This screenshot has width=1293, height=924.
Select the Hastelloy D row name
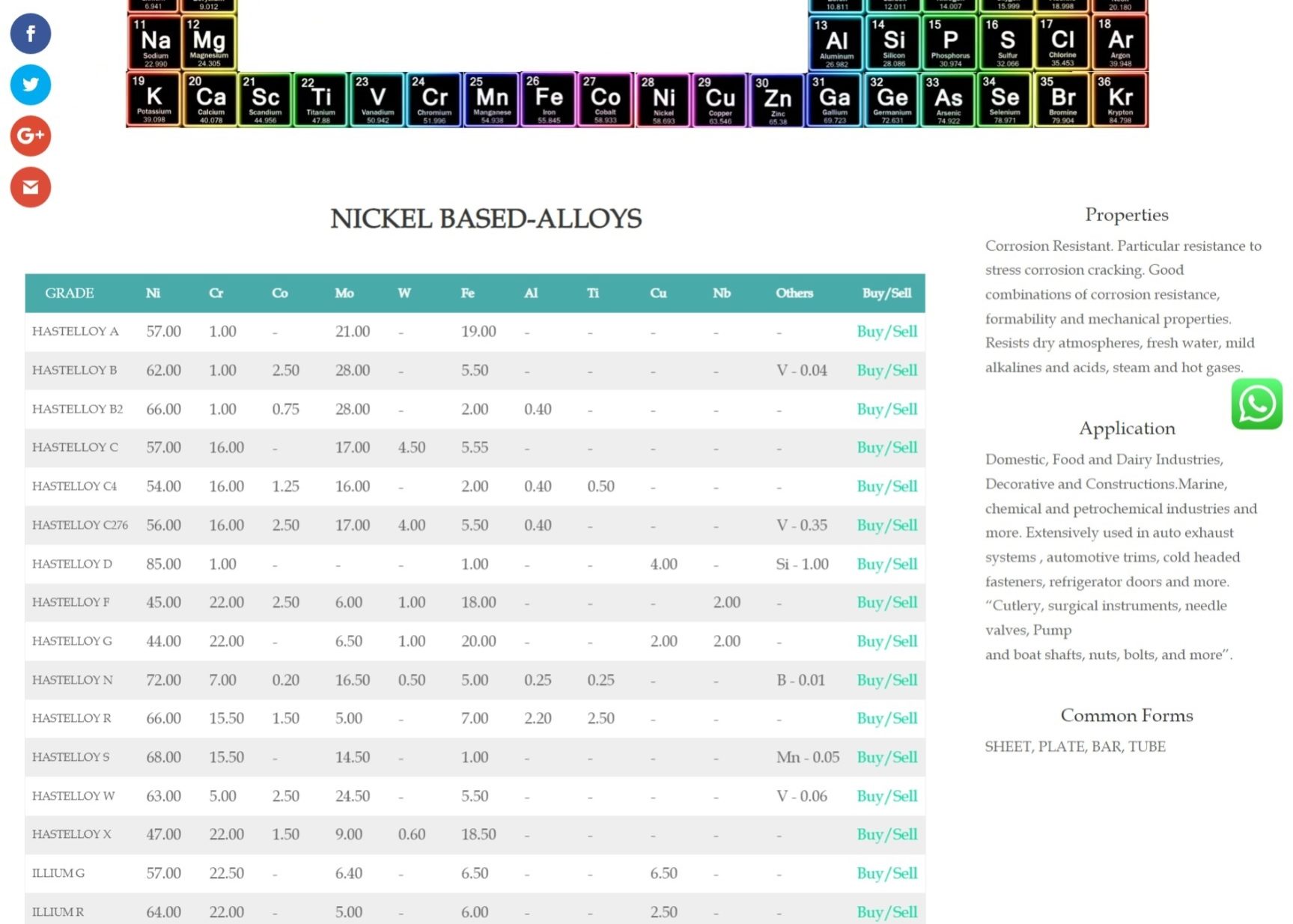72,564
